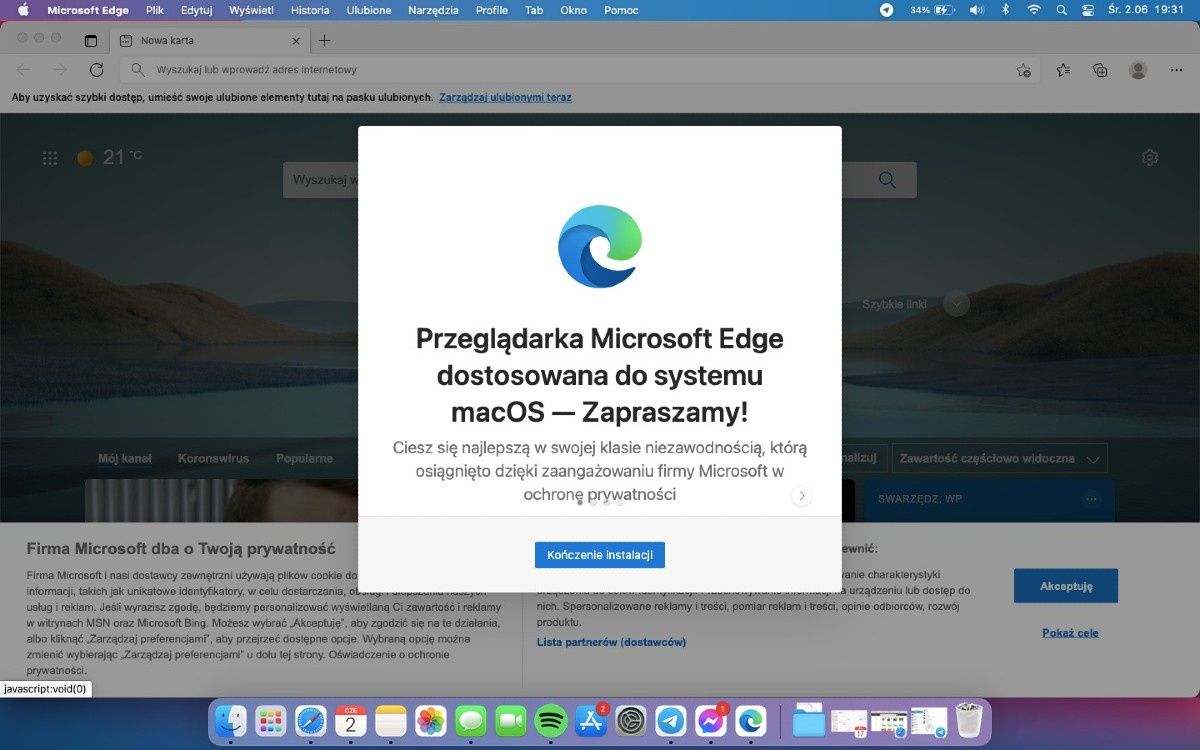1200x750 pixels.
Task: Open a new tab with plus
Action: pyautogui.click(x=324, y=41)
